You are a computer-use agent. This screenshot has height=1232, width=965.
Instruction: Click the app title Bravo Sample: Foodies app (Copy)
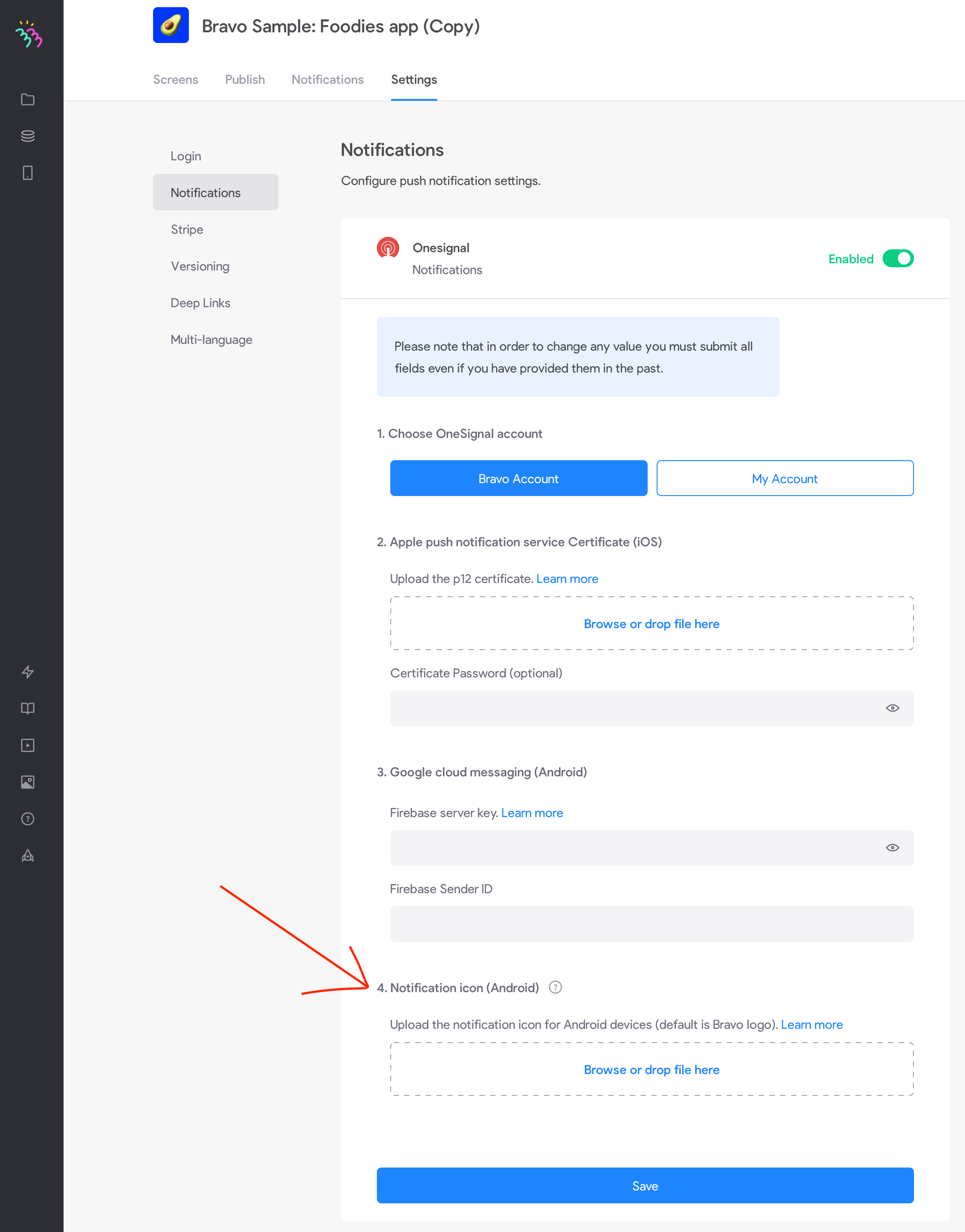click(x=341, y=26)
